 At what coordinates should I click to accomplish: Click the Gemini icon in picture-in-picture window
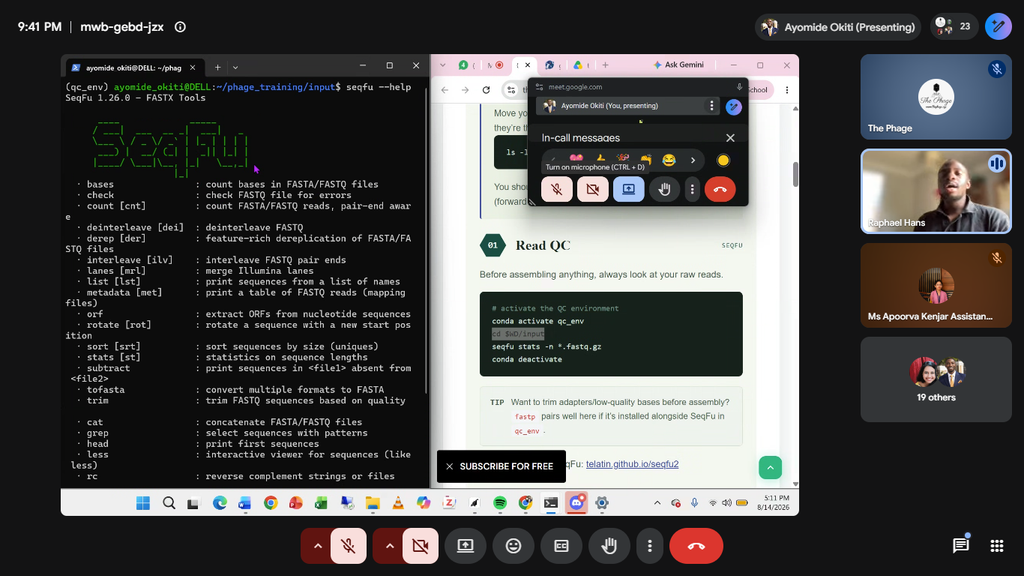733,106
